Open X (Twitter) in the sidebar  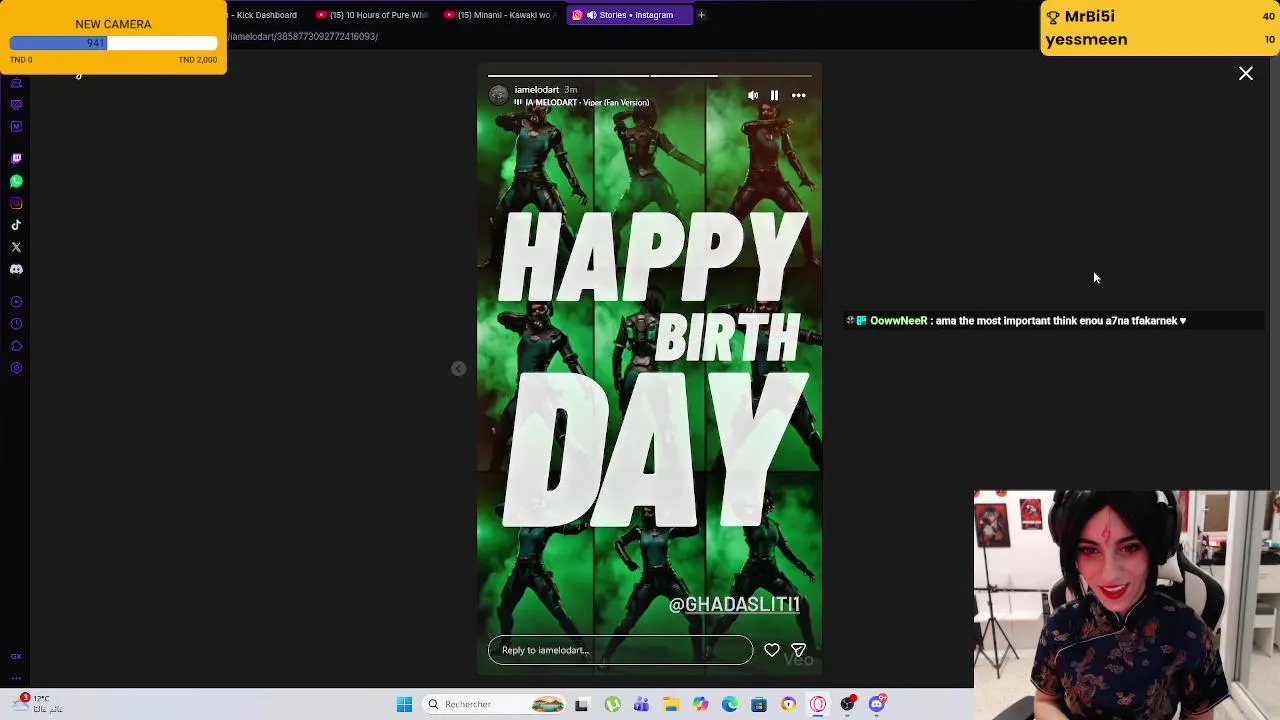16,247
